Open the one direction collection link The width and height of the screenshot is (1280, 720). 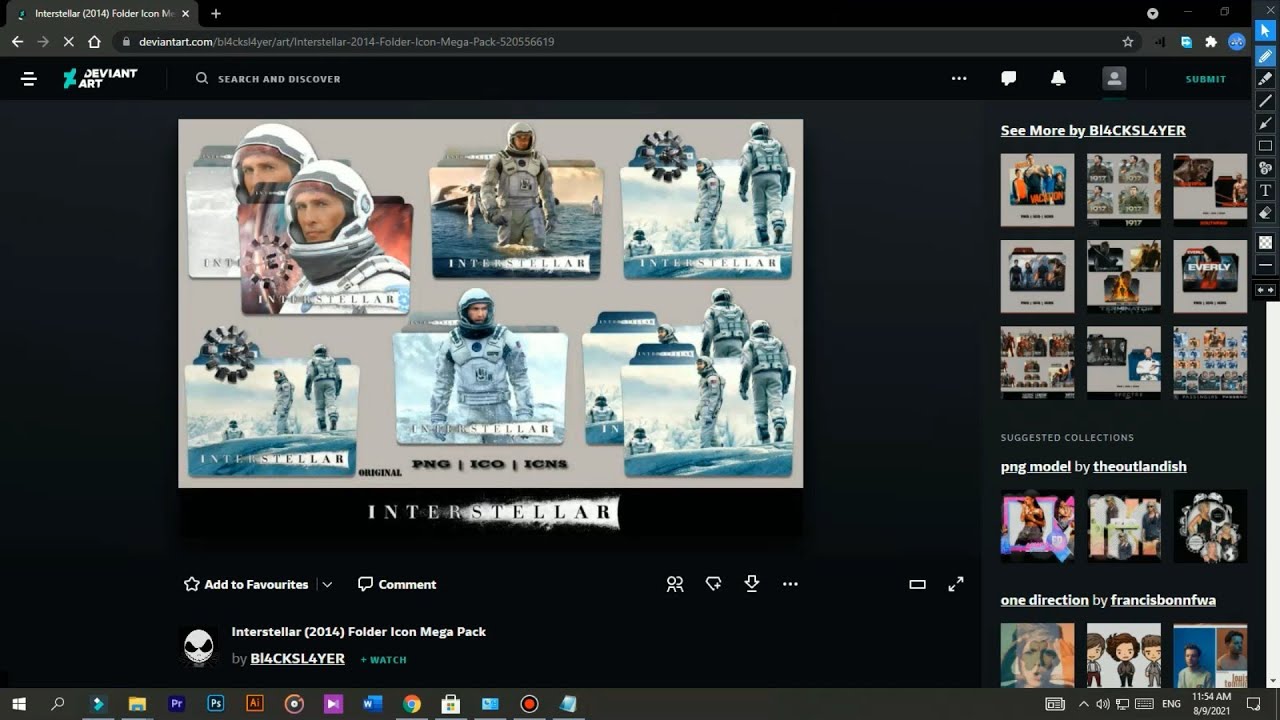point(1044,600)
